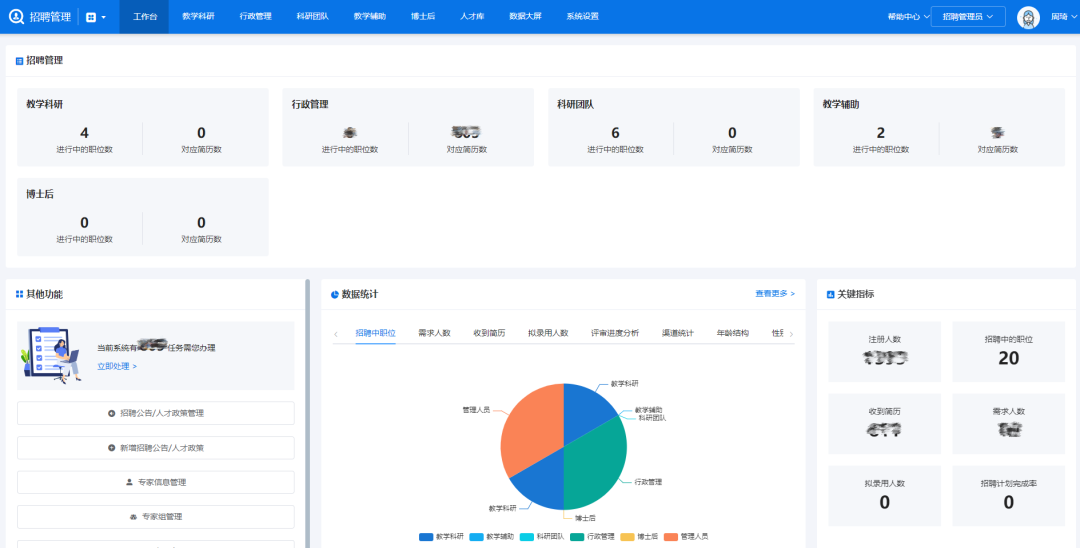This screenshot has width=1080, height=548.
Task: Expand the arrow beside the grid switcher
Action: (x=103, y=17)
